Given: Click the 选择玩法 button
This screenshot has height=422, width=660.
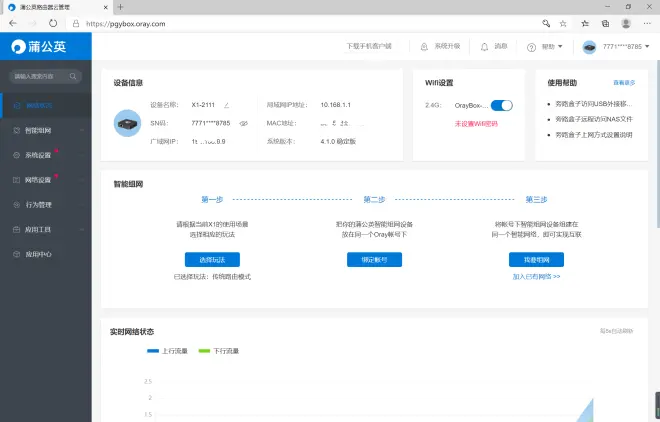Looking at the screenshot, I should pos(212,260).
